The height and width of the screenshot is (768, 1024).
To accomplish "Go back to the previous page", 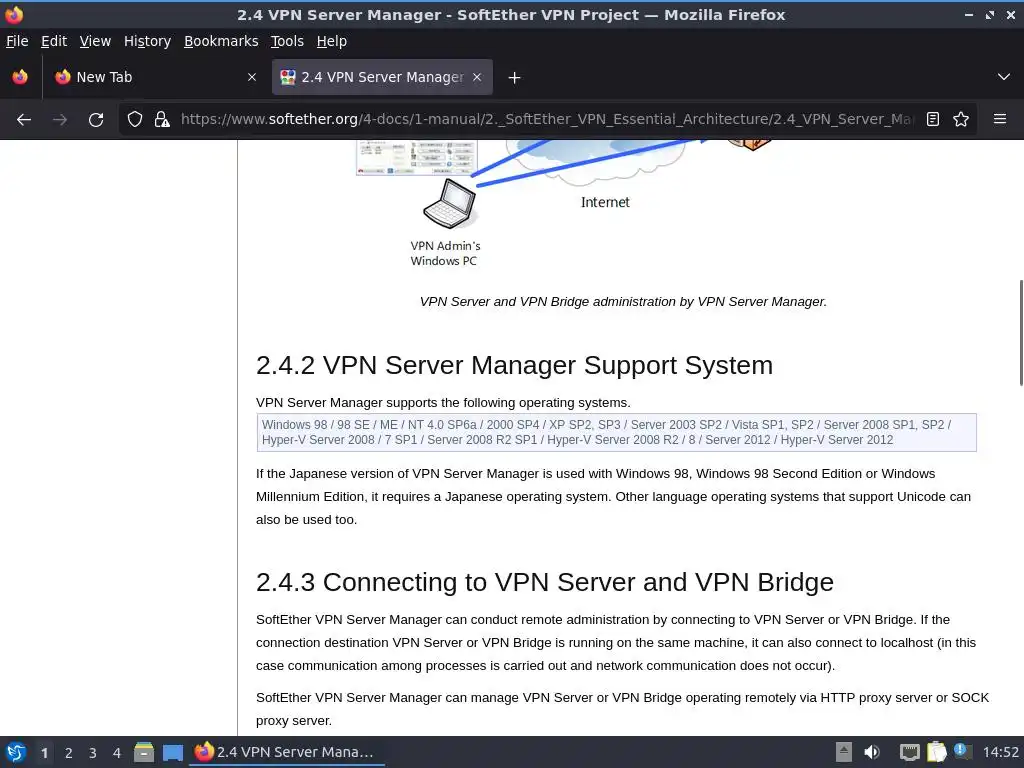I will point(24,120).
